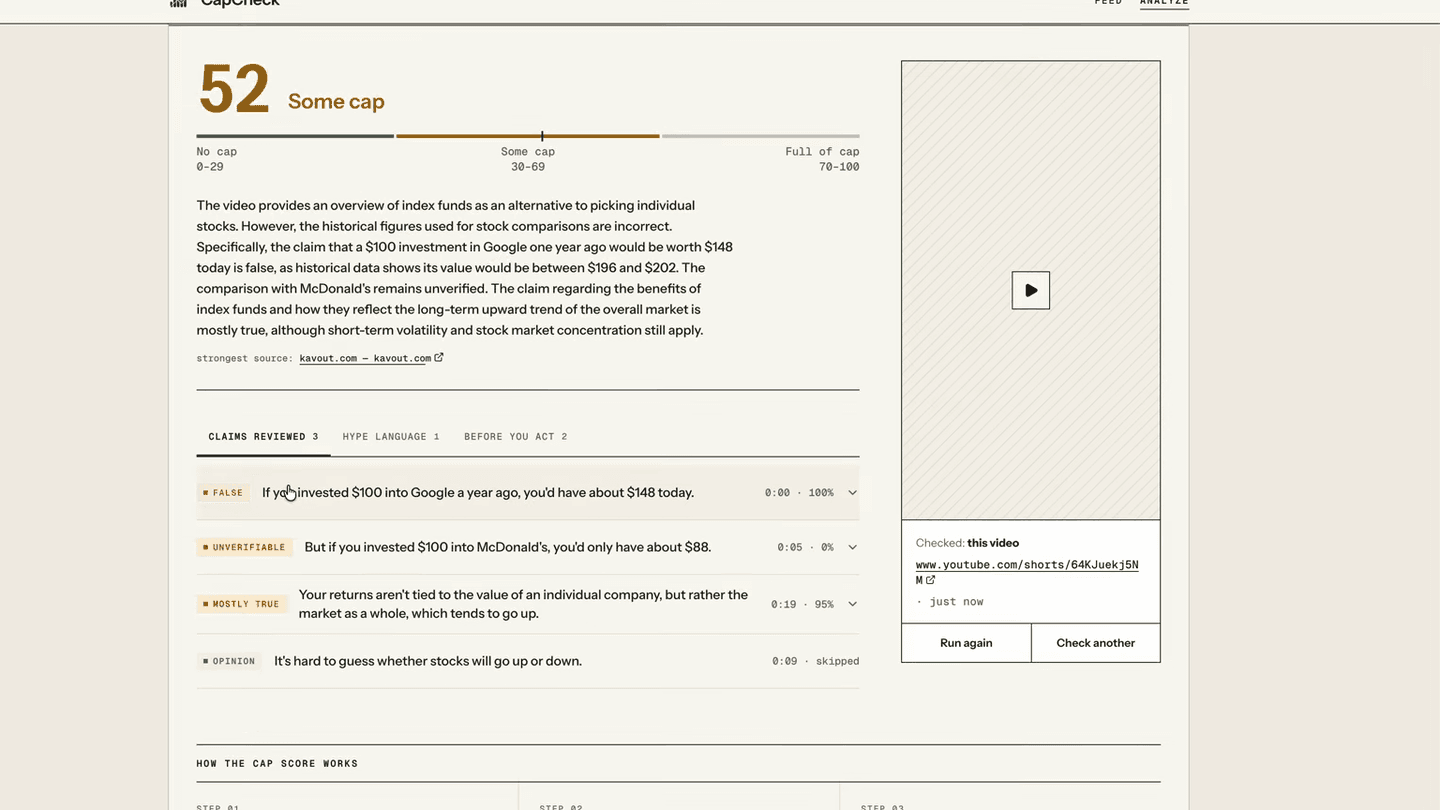The image size is (1440, 810).
Task: Select the UNVERIFIABLE badge on McDonald's claim
Action: [x=245, y=547]
